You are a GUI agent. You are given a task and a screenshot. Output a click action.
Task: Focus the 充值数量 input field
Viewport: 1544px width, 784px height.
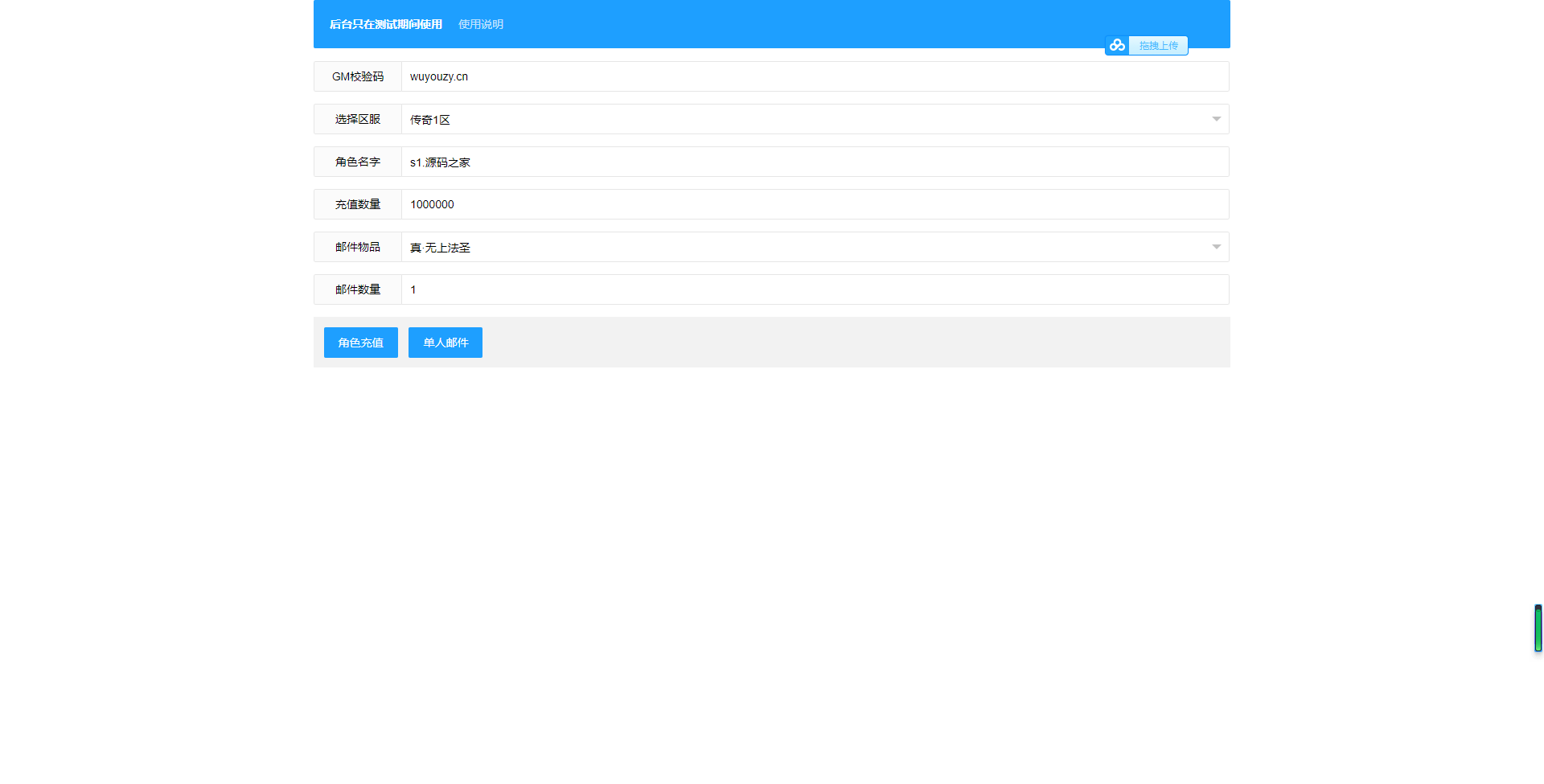815,204
